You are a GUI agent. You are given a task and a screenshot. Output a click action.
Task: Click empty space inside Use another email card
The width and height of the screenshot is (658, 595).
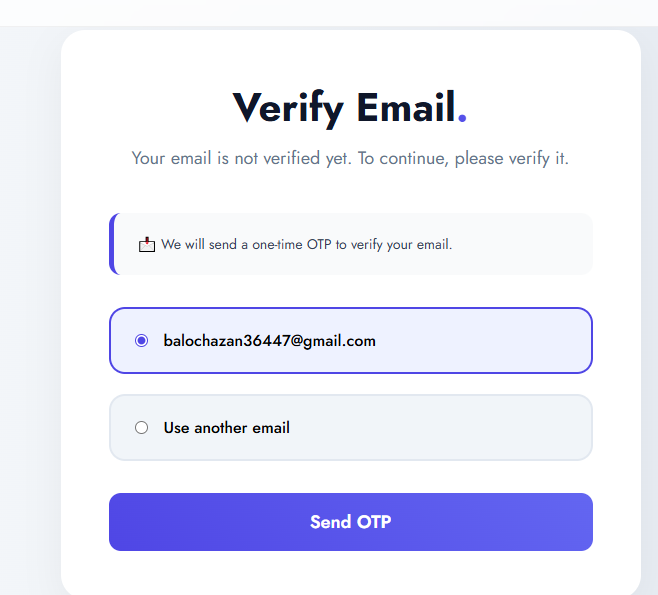(441, 428)
